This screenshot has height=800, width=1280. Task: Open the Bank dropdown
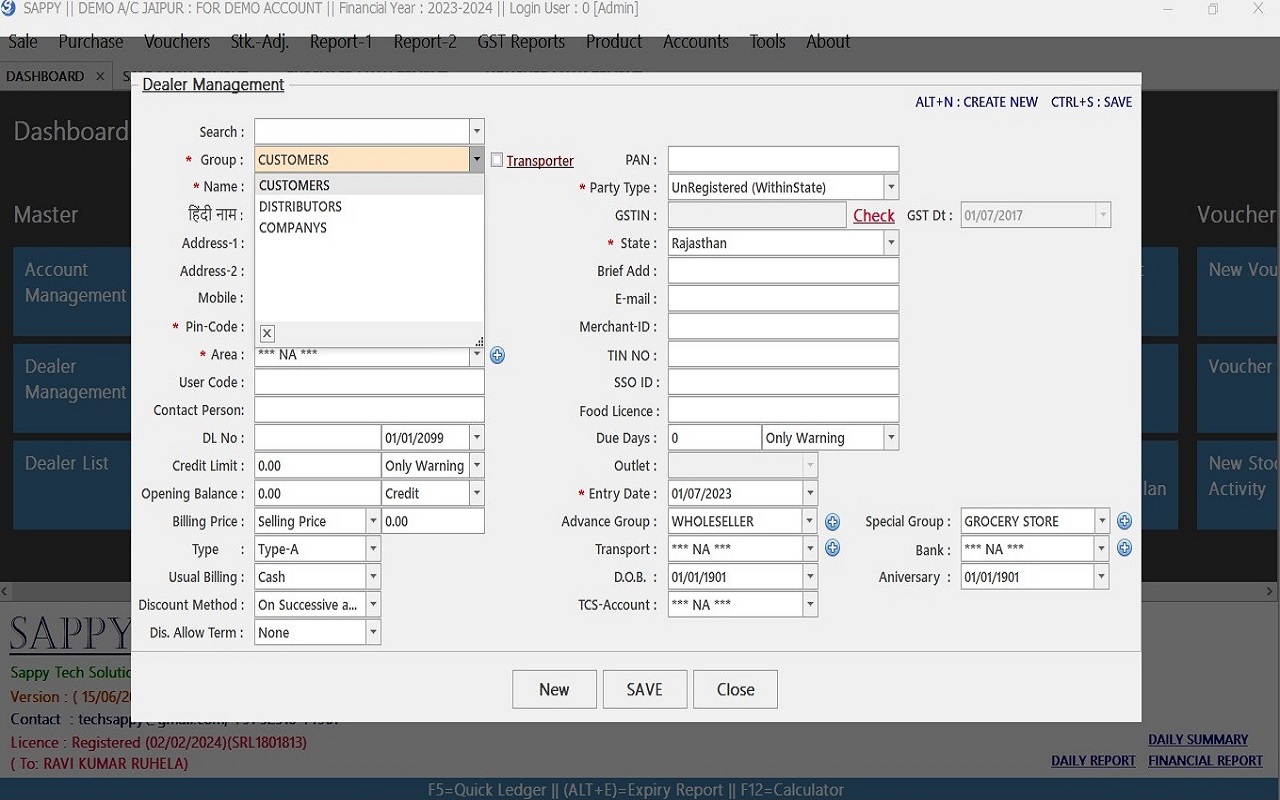point(1102,549)
